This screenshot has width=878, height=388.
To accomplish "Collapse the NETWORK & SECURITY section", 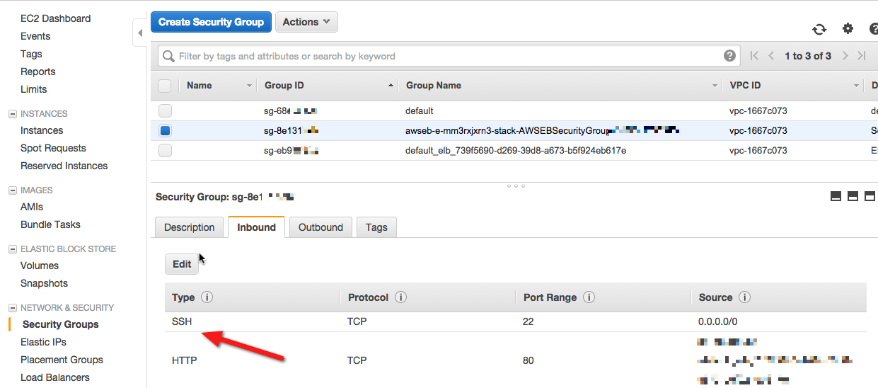I will 12,307.
